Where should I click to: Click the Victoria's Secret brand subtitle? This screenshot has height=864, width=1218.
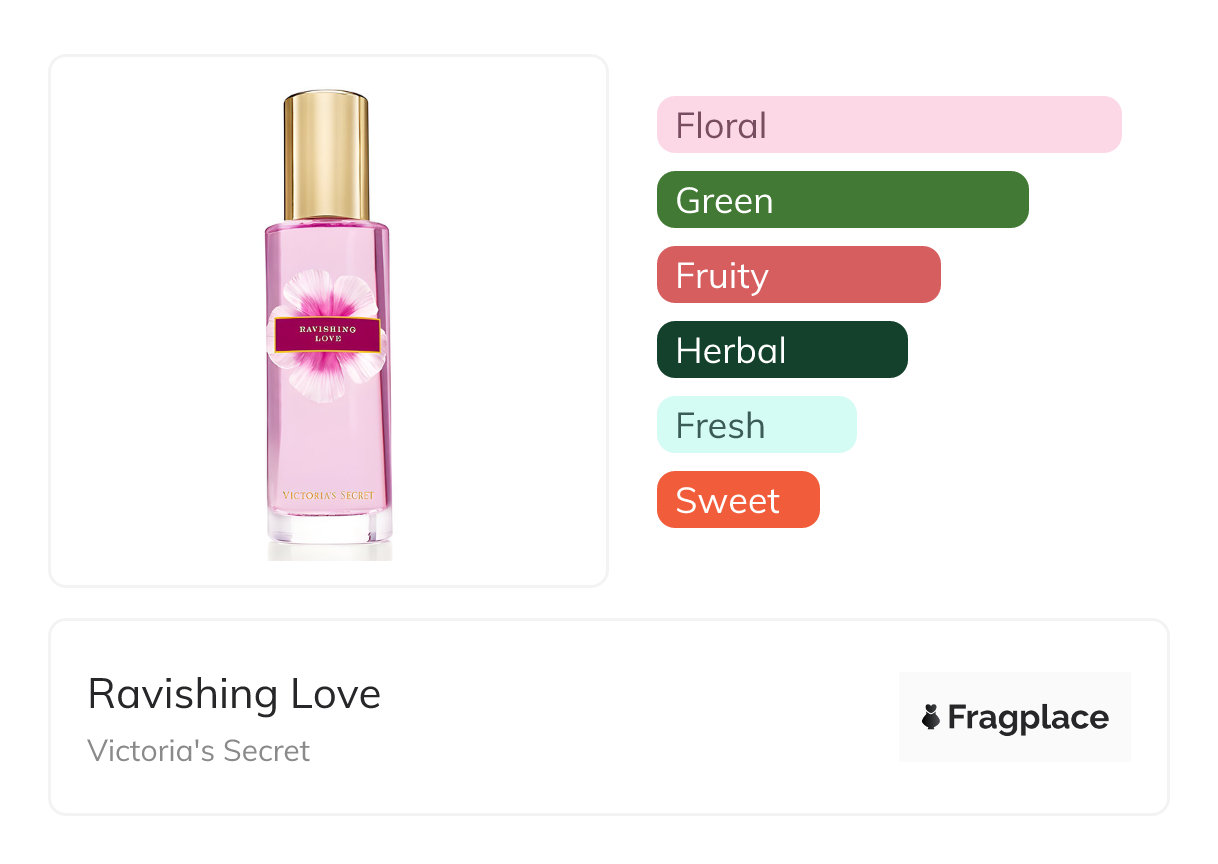pos(198,751)
